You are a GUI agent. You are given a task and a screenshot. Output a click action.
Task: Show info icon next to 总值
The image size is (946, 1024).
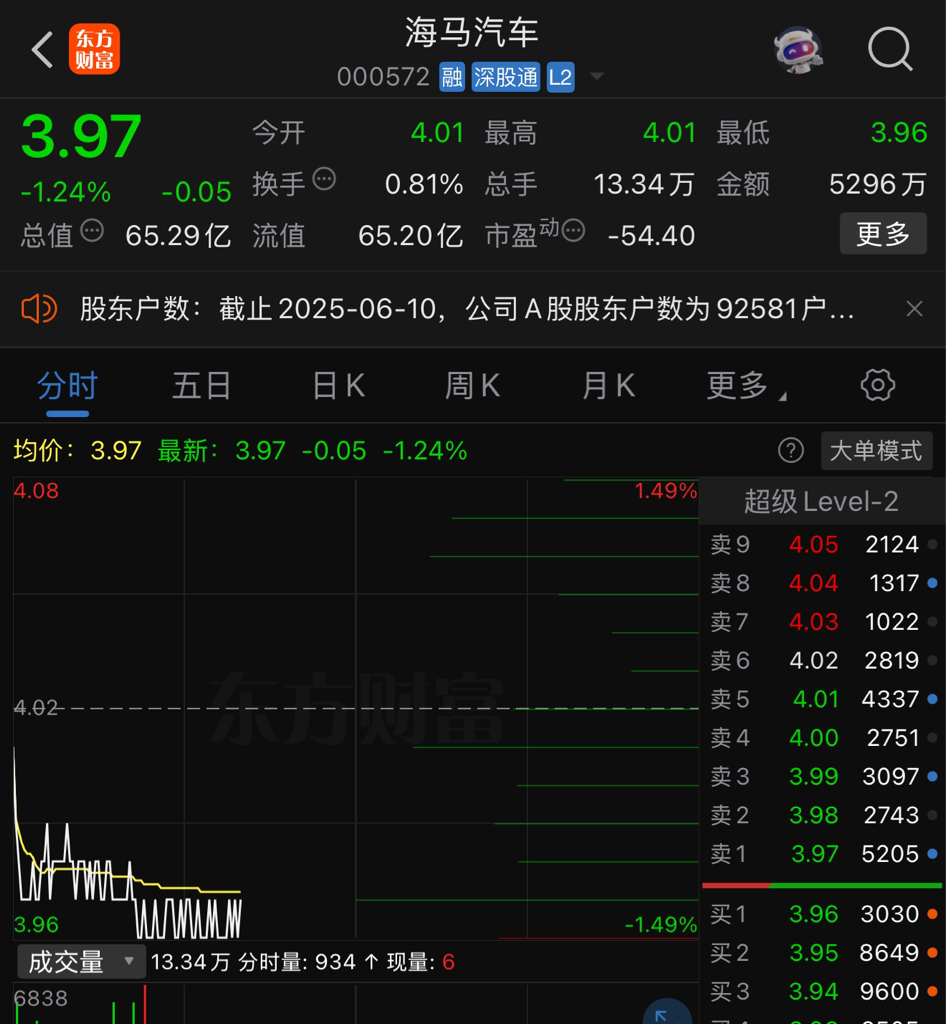[x=92, y=231]
